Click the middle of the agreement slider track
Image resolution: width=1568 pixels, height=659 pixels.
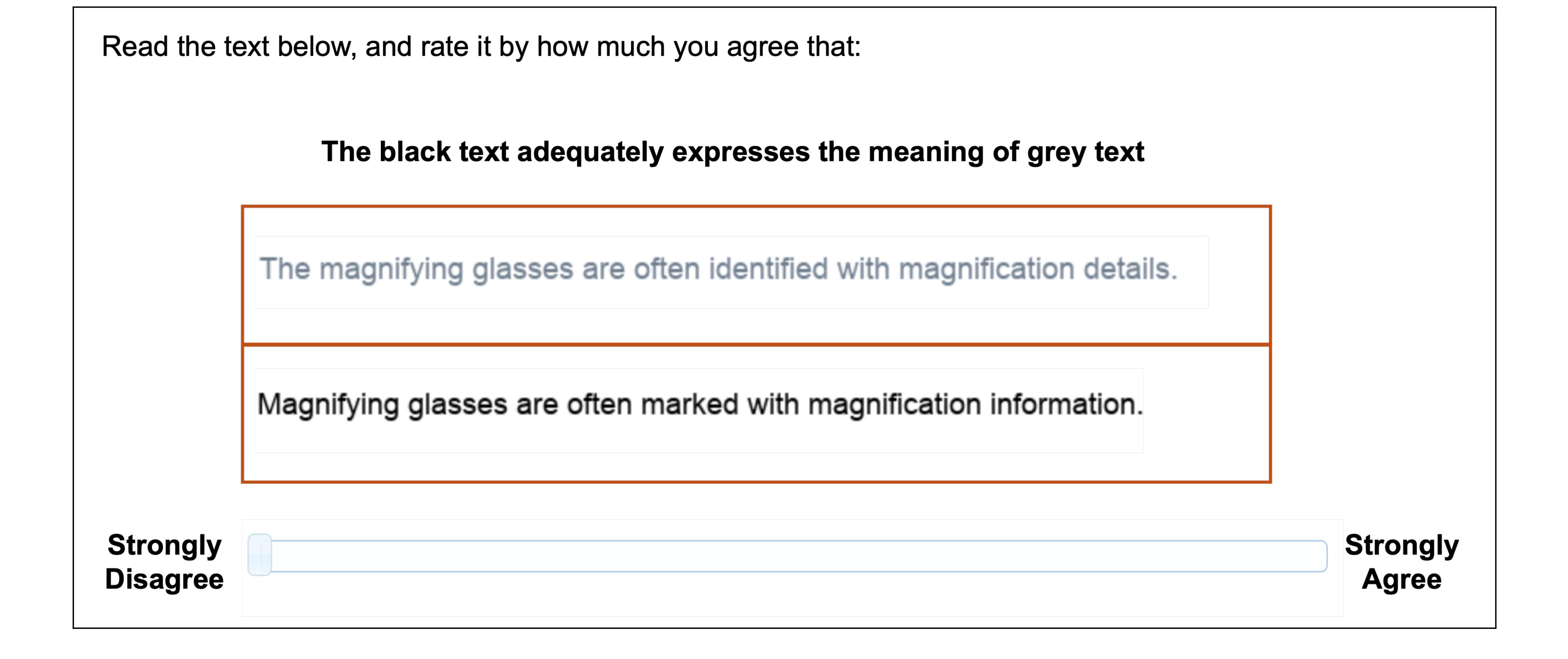pyautogui.click(x=788, y=556)
